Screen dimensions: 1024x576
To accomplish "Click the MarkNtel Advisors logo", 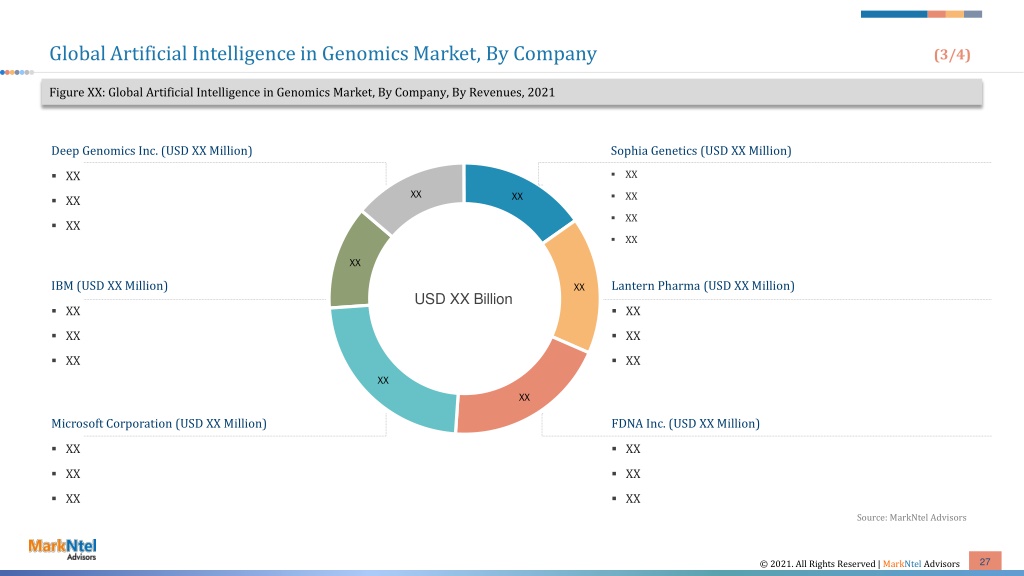I will coord(62,549).
